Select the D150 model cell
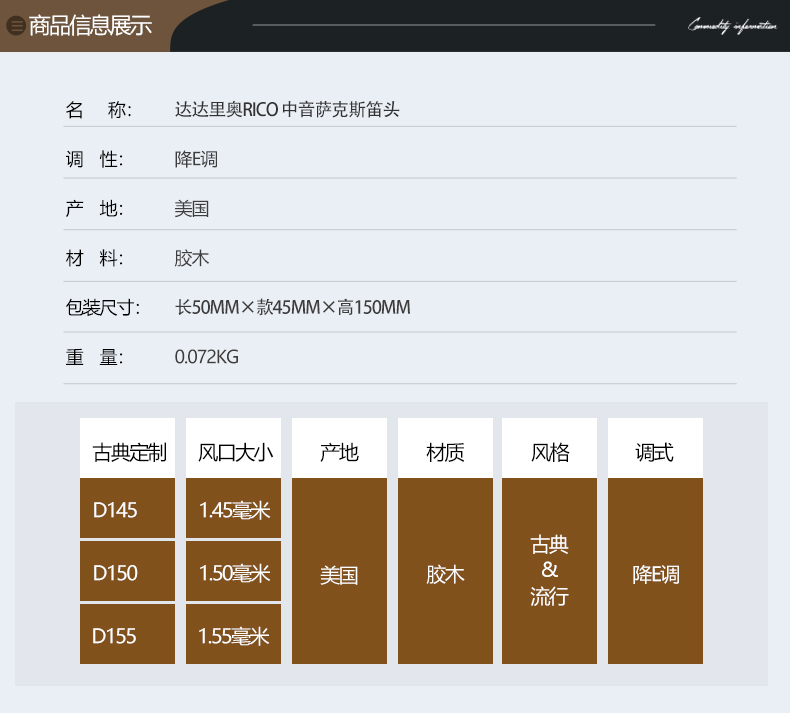The image size is (790, 713). (x=127, y=571)
